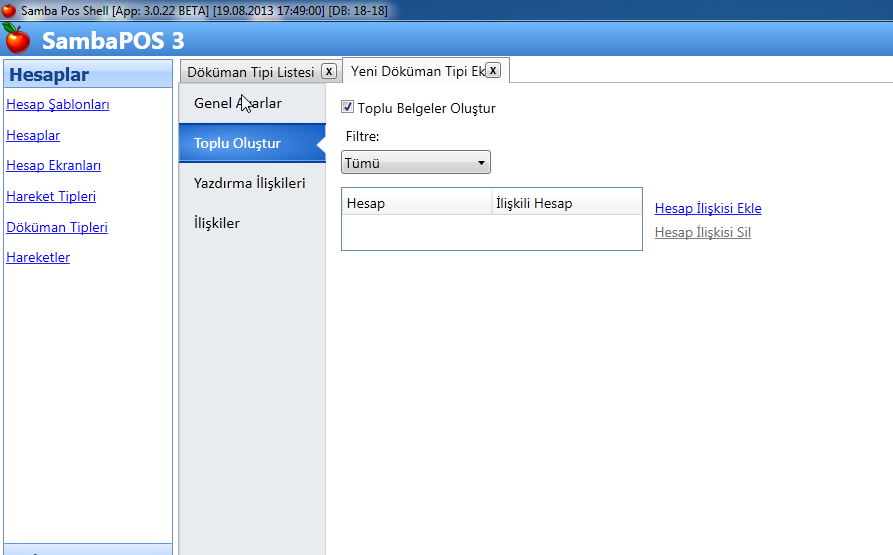Click the Hesap İlişkisi Ekle link
Image resolution: width=893 pixels, height=555 pixels.
pyautogui.click(x=708, y=208)
